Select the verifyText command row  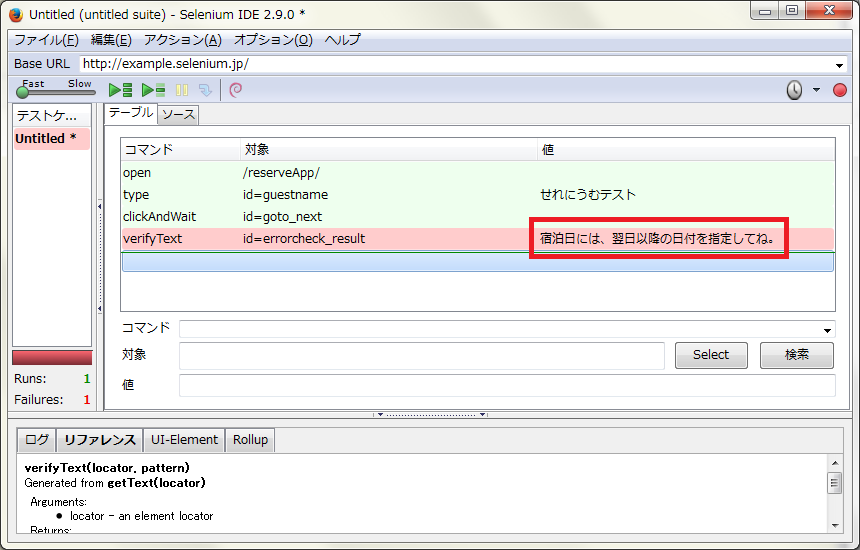tap(477, 239)
